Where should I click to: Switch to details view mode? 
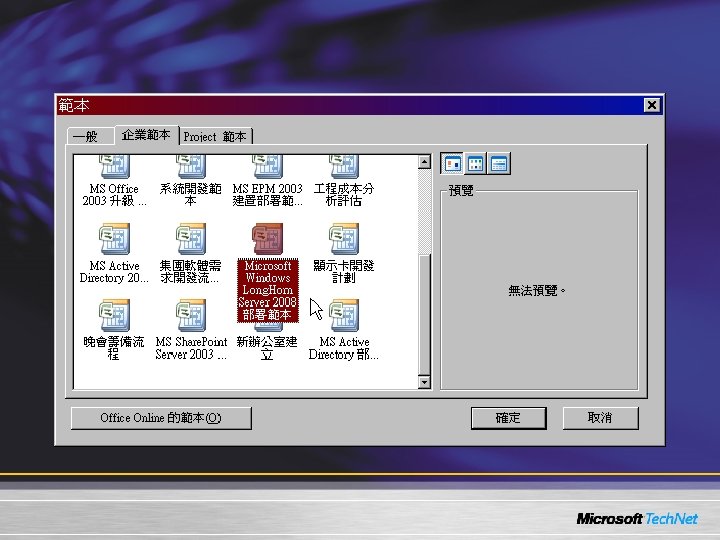tap(499, 163)
